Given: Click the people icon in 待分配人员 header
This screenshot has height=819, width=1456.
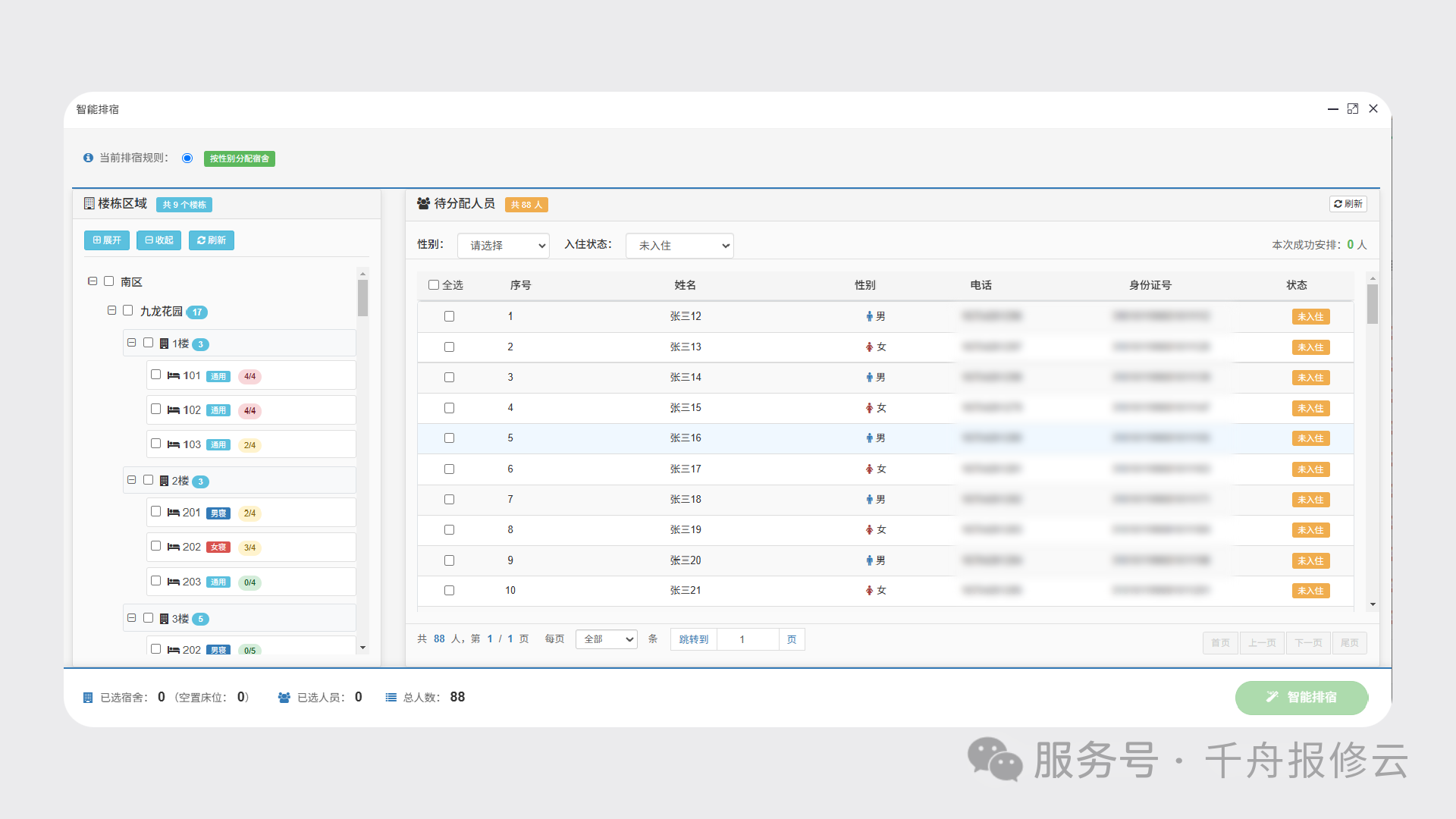Looking at the screenshot, I should point(422,203).
